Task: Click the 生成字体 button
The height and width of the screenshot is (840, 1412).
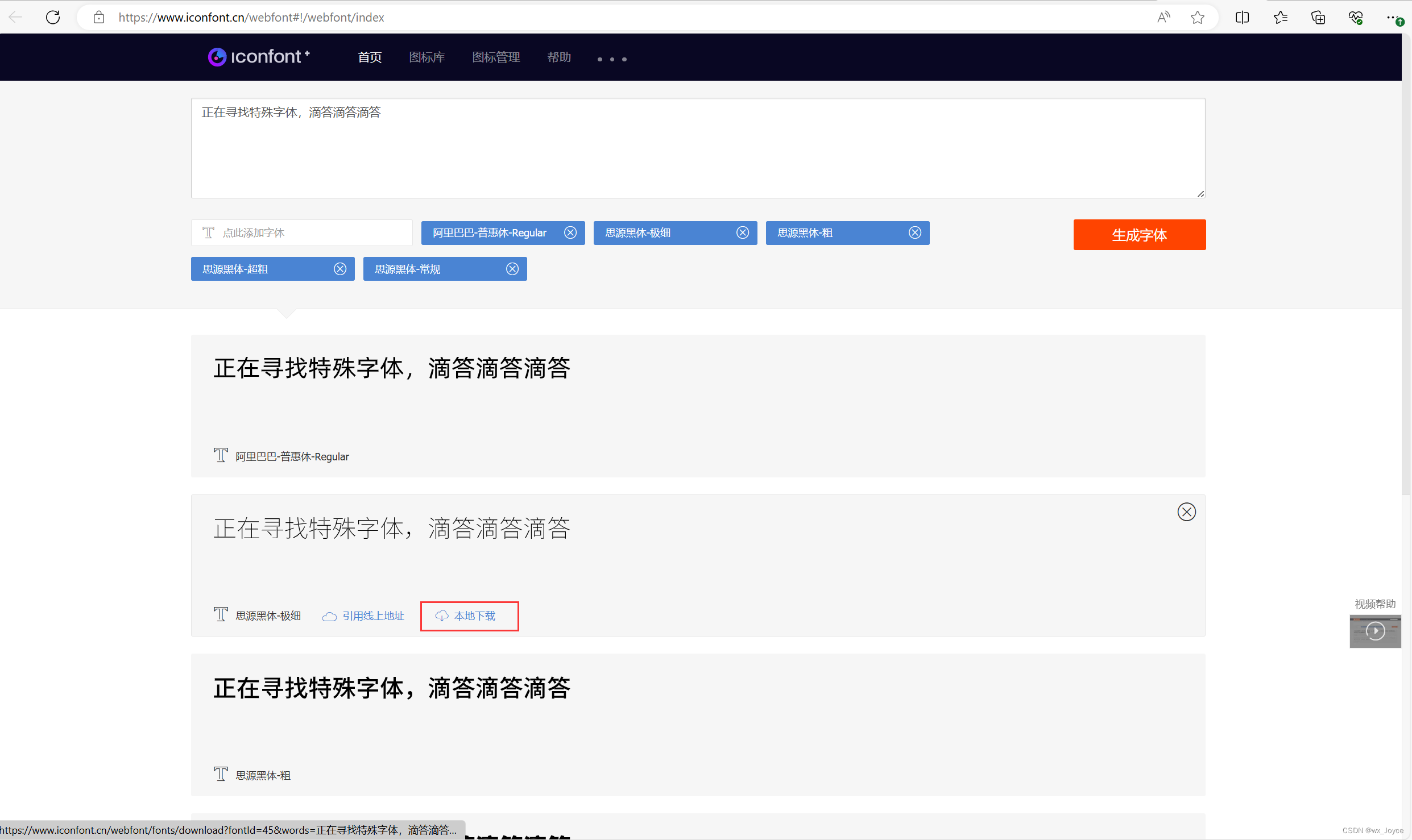Action: click(x=1139, y=235)
